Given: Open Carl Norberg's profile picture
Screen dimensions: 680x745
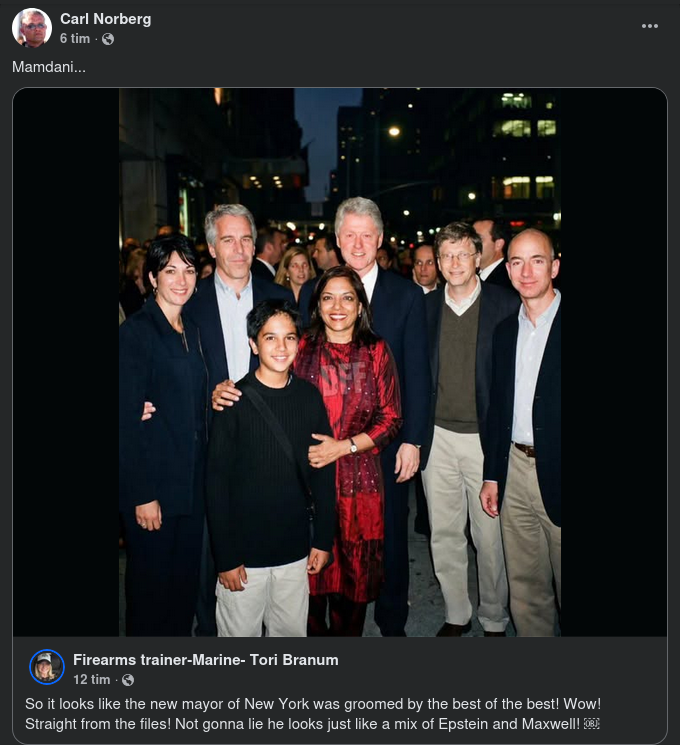Looking at the screenshot, I should tap(32, 28).
